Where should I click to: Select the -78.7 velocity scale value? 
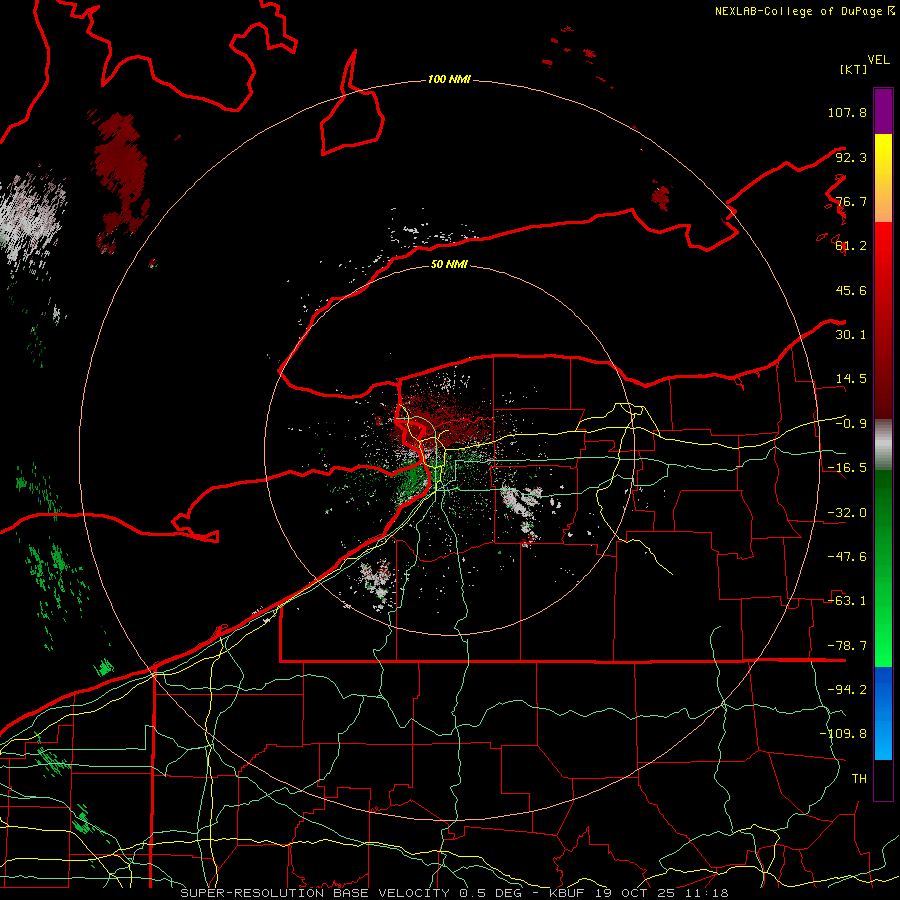(847, 646)
